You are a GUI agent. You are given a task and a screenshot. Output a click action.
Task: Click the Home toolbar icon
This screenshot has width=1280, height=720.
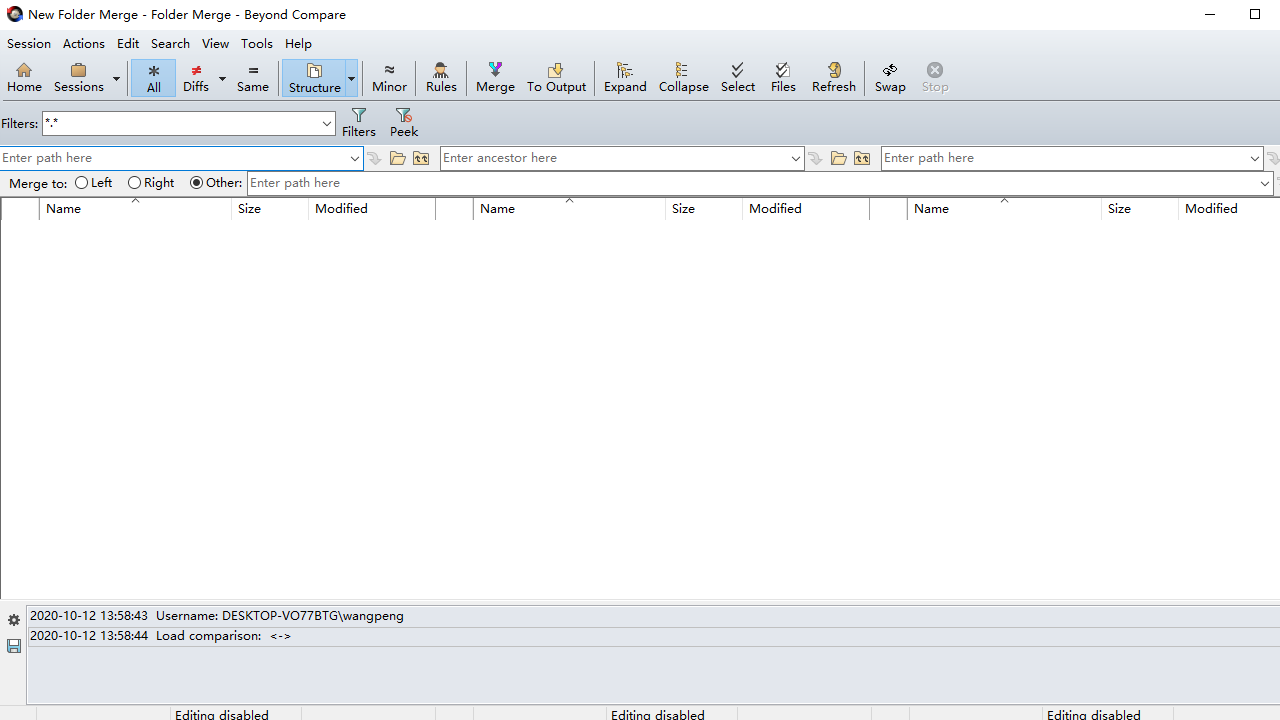coord(24,77)
